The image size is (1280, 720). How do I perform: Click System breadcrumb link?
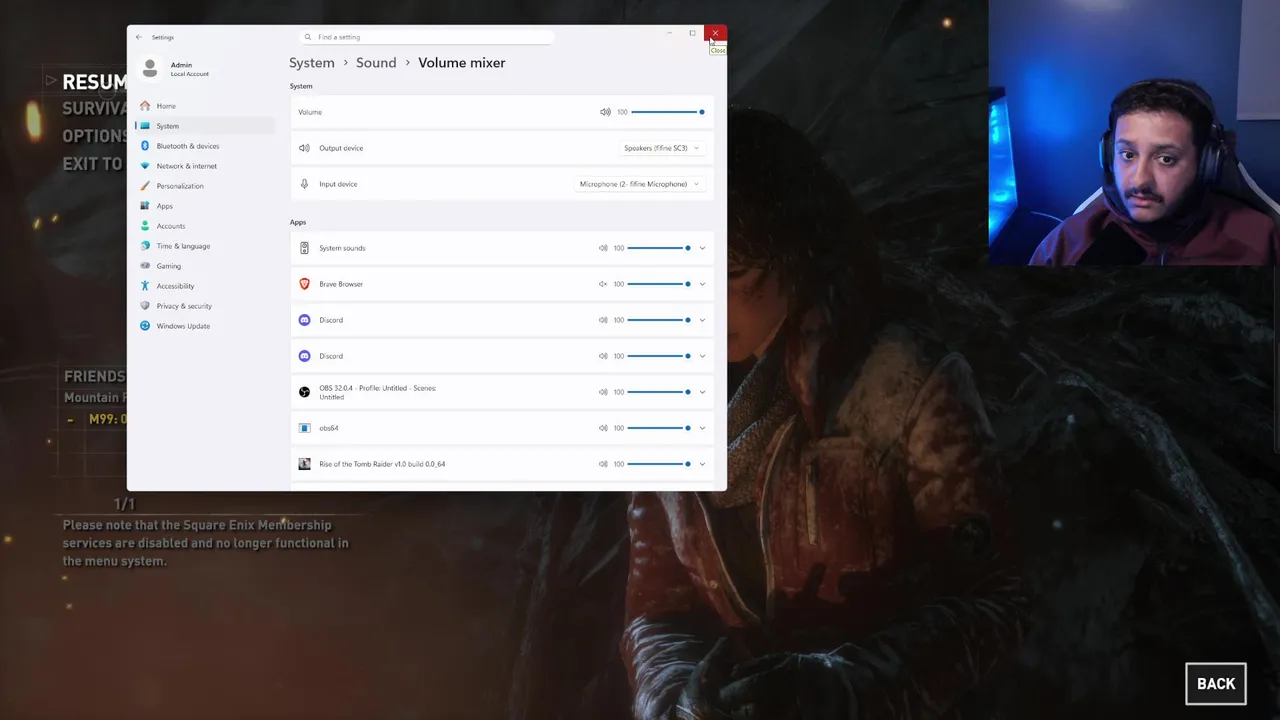tap(312, 63)
